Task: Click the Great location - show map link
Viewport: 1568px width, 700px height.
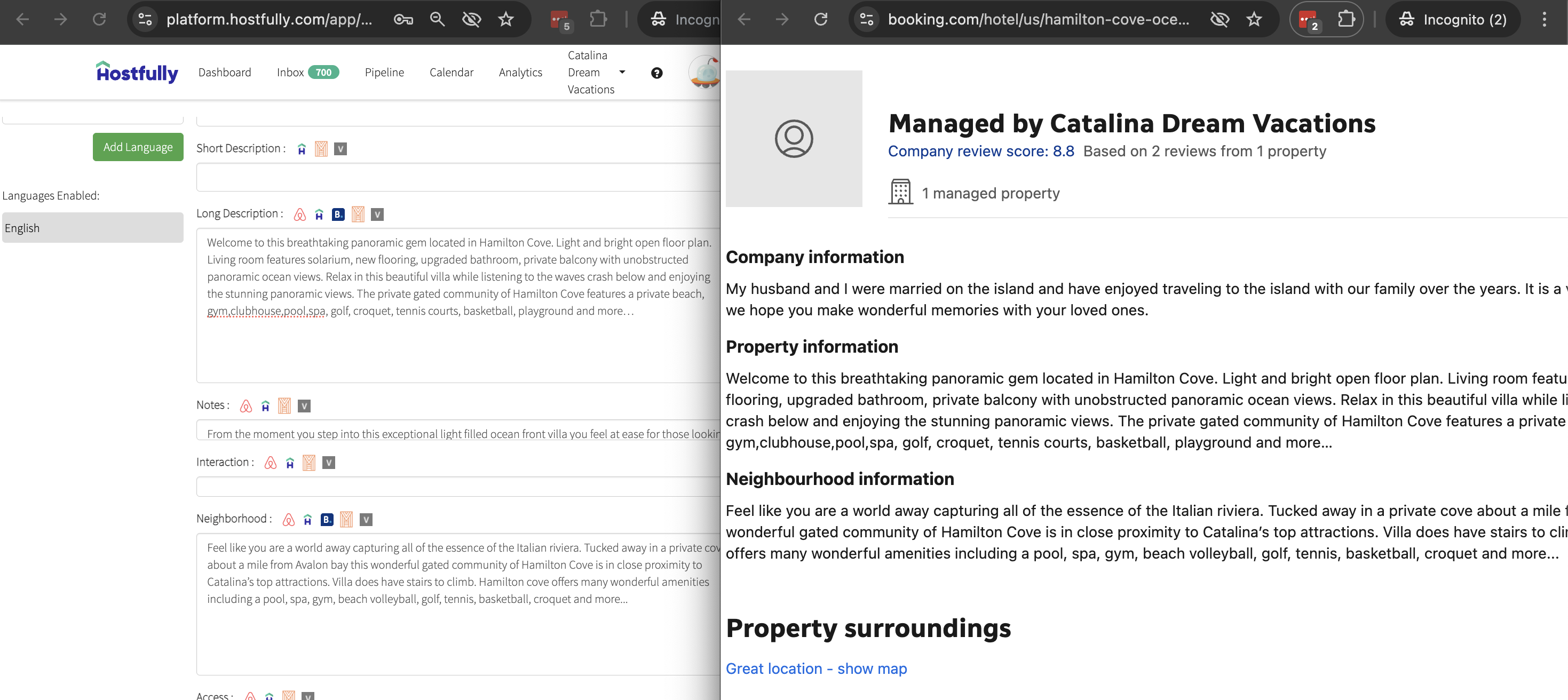Action: tap(816, 669)
